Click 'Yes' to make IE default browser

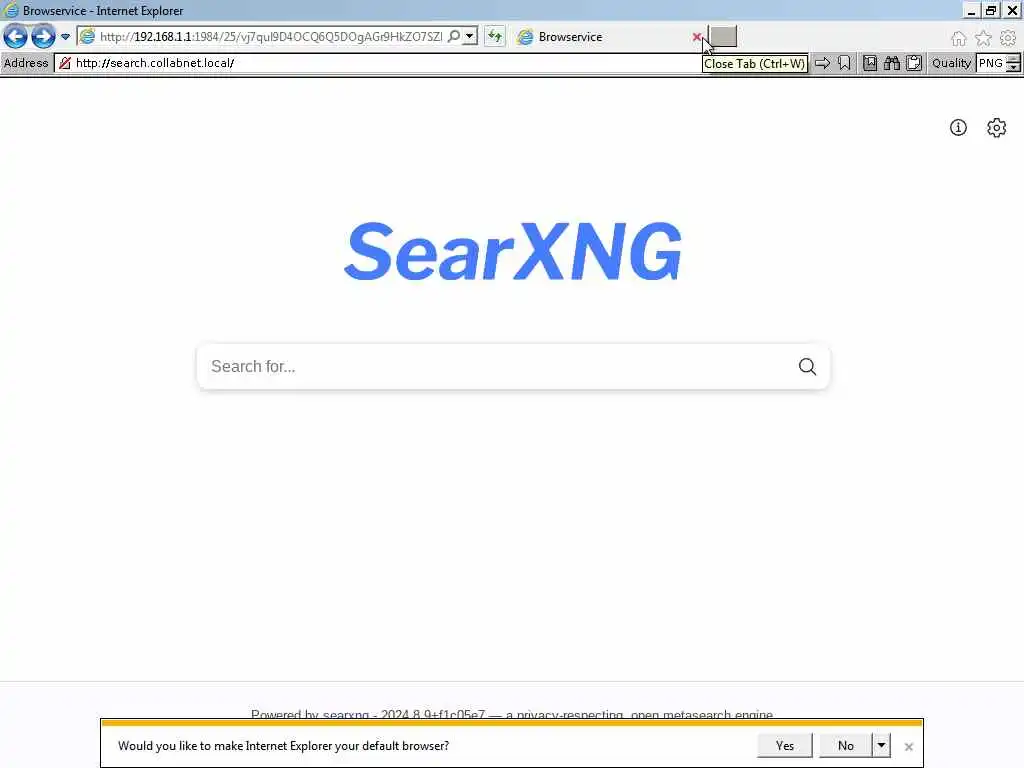pos(784,746)
